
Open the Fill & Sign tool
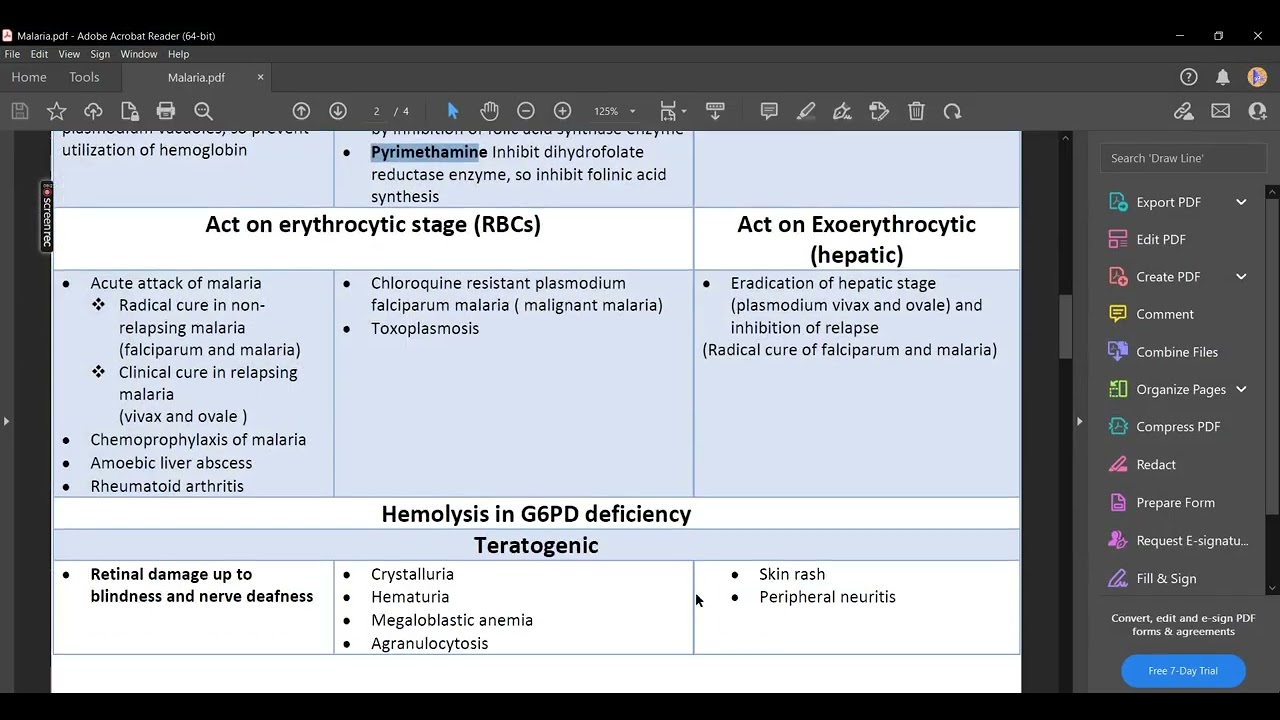tap(1166, 579)
